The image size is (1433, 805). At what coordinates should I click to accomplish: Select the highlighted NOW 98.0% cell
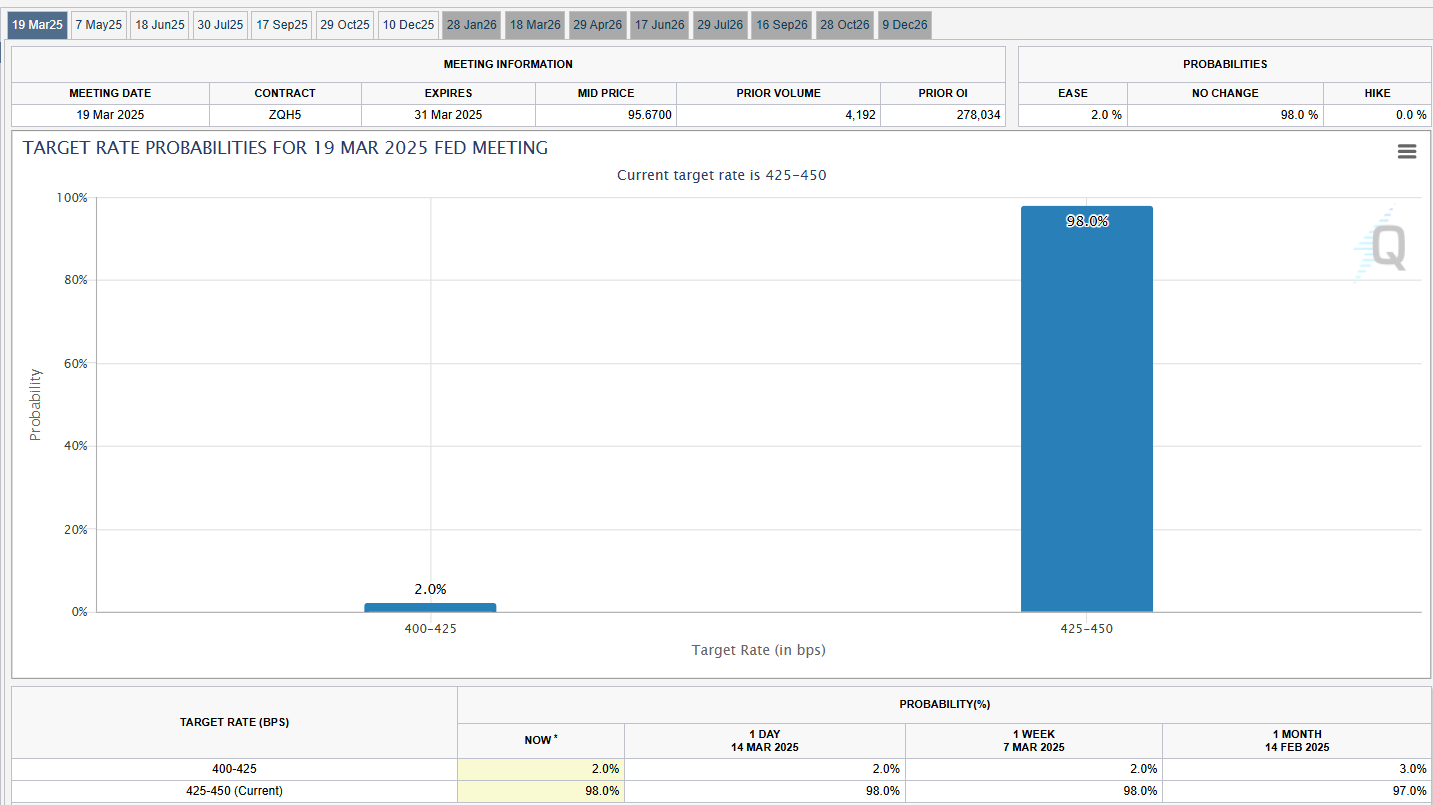(541, 791)
